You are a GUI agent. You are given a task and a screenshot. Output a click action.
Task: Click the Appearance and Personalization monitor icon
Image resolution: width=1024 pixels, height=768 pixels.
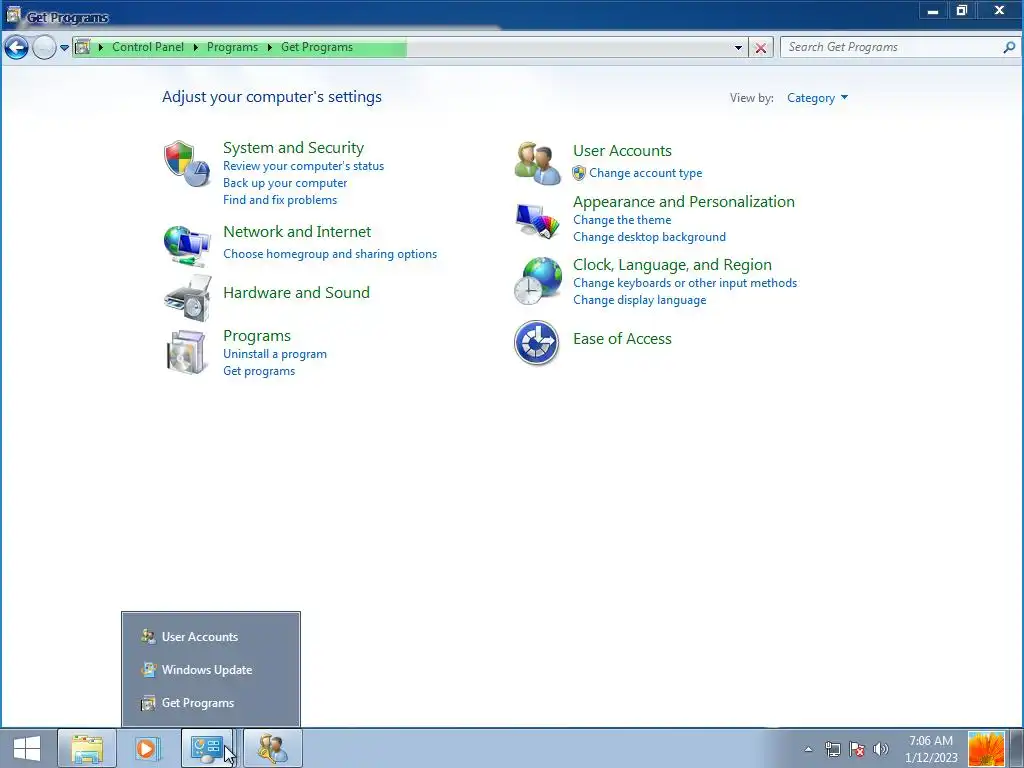[x=537, y=221]
